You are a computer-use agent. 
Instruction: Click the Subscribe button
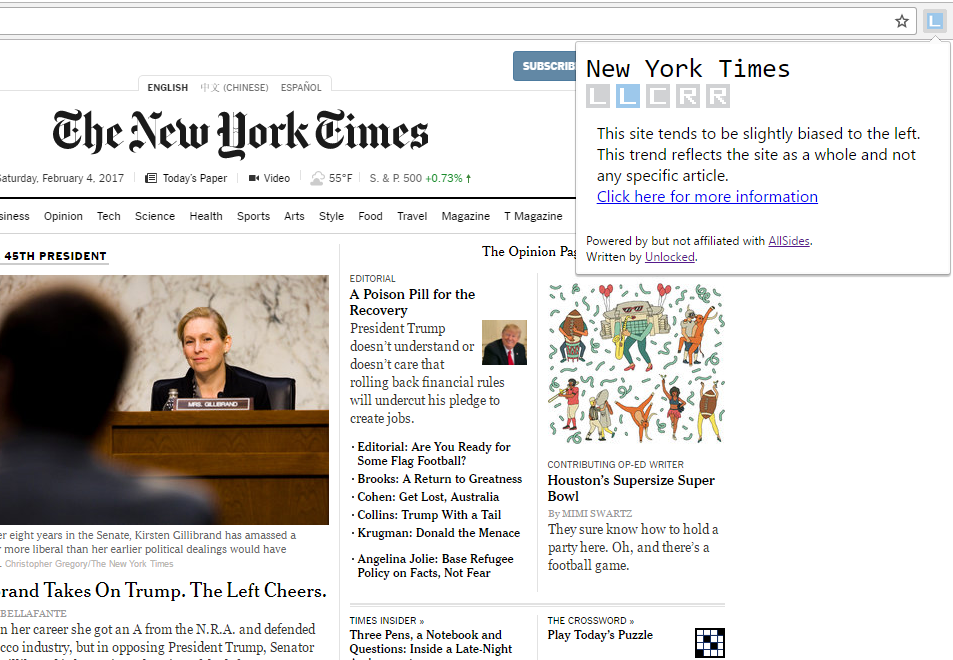tap(545, 66)
